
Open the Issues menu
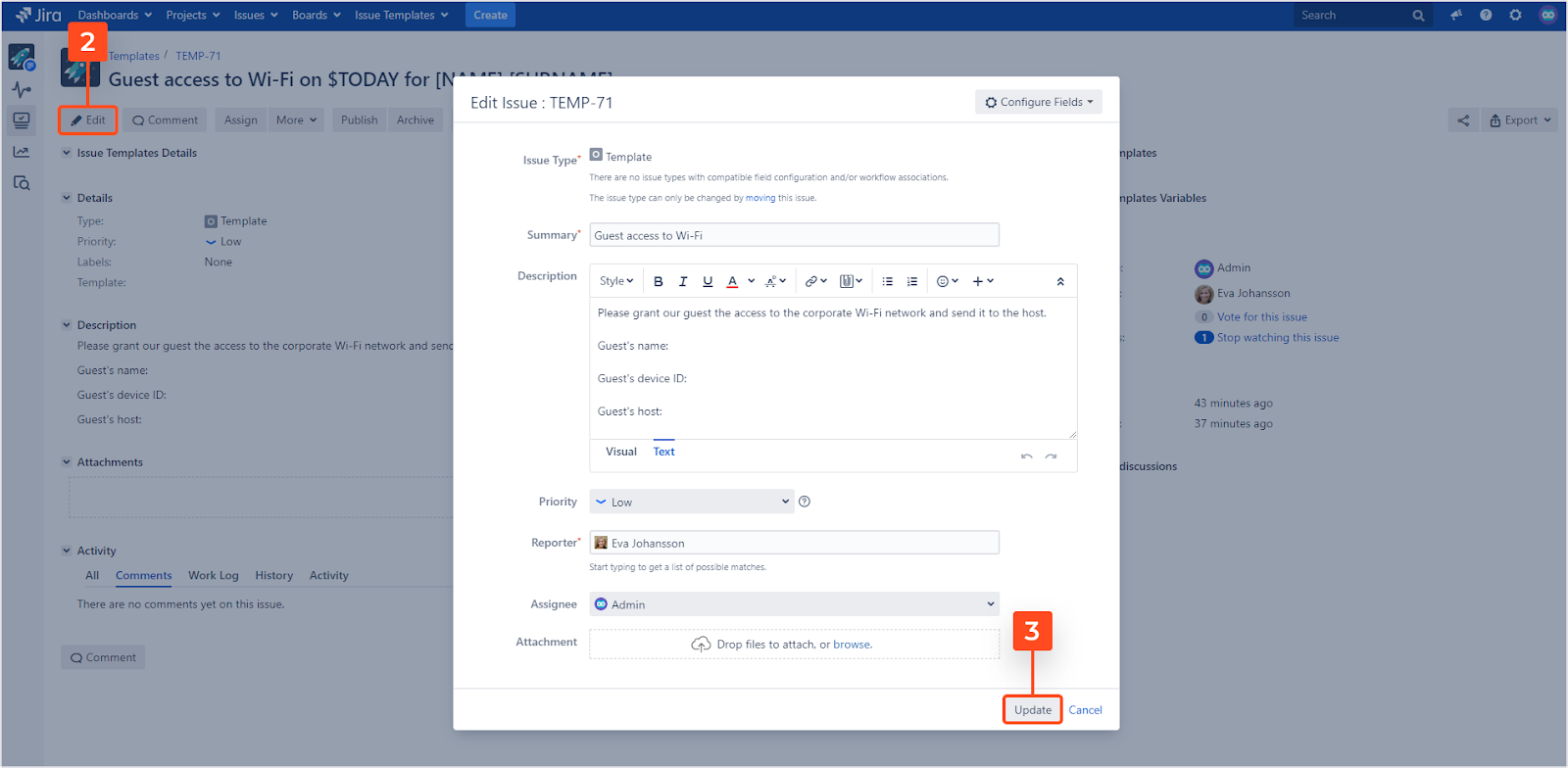coord(256,15)
